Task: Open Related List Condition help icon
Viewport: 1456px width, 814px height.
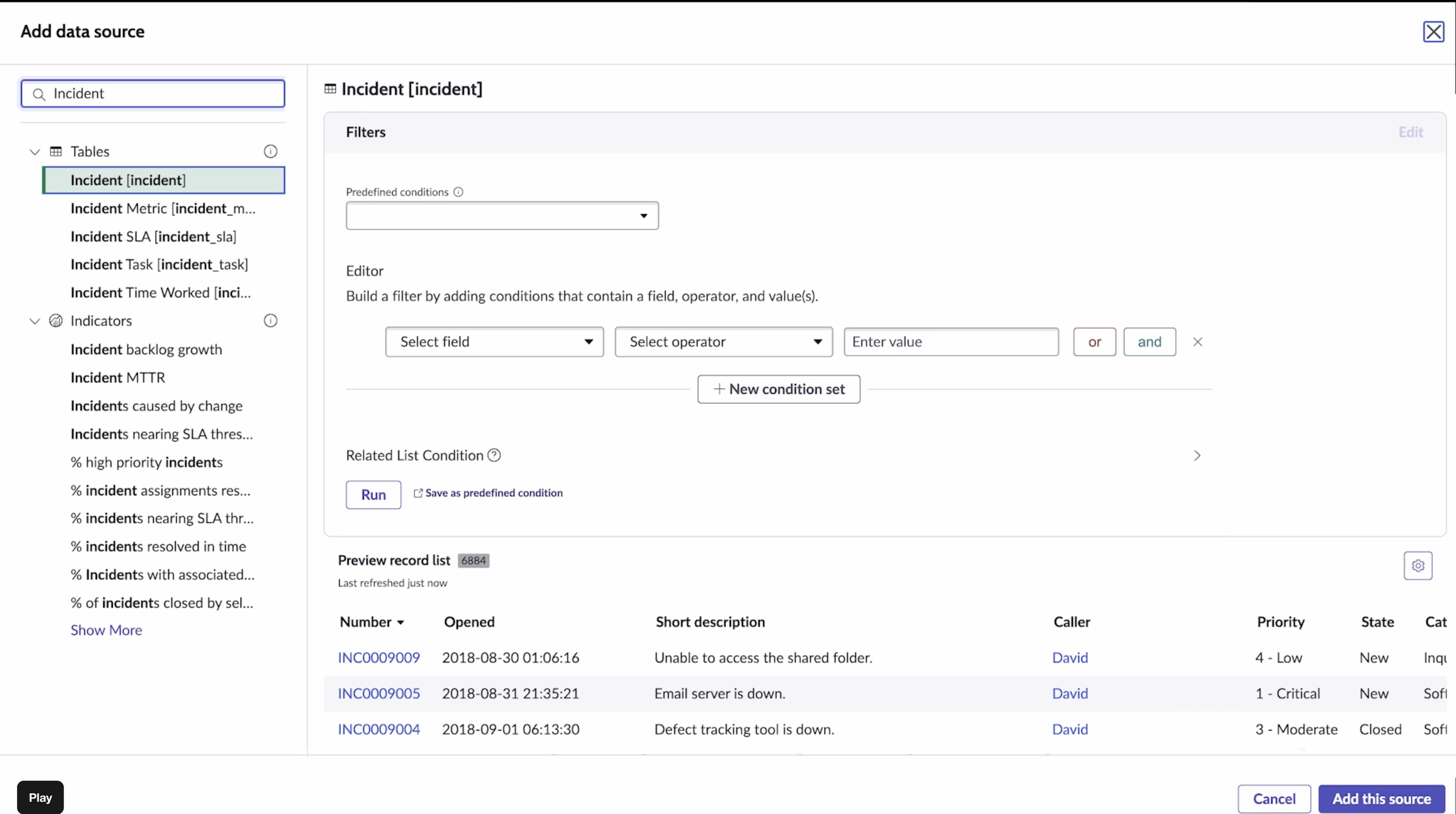Action: click(494, 455)
